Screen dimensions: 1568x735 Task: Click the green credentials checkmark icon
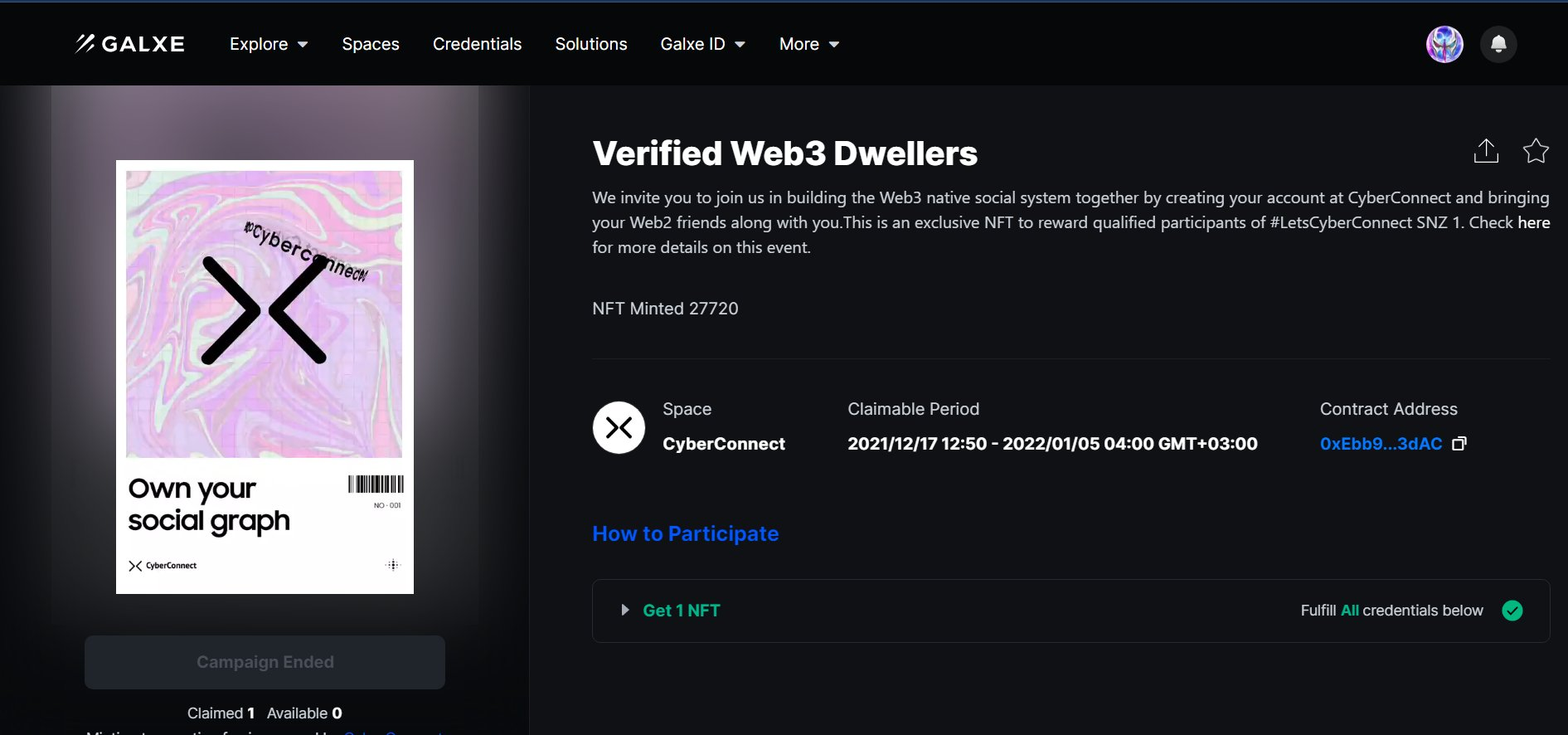(1512, 611)
